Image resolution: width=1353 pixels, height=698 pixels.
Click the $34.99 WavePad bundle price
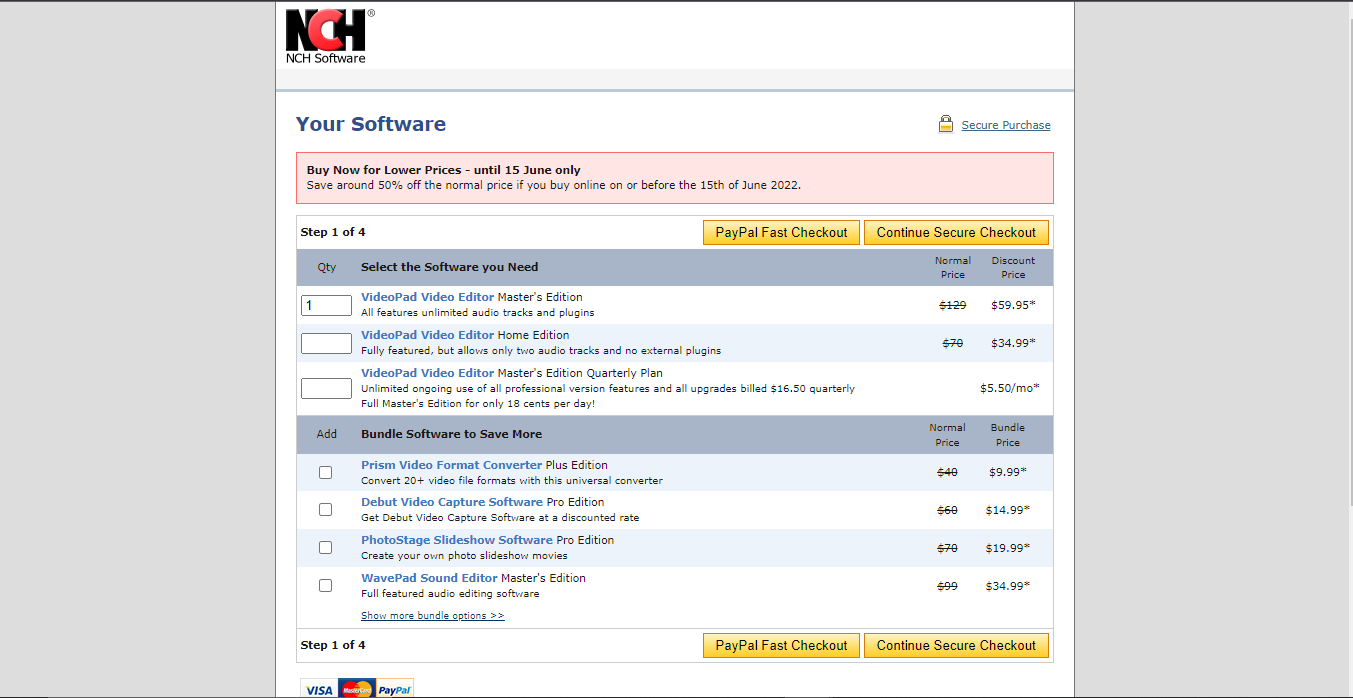(1007, 586)
